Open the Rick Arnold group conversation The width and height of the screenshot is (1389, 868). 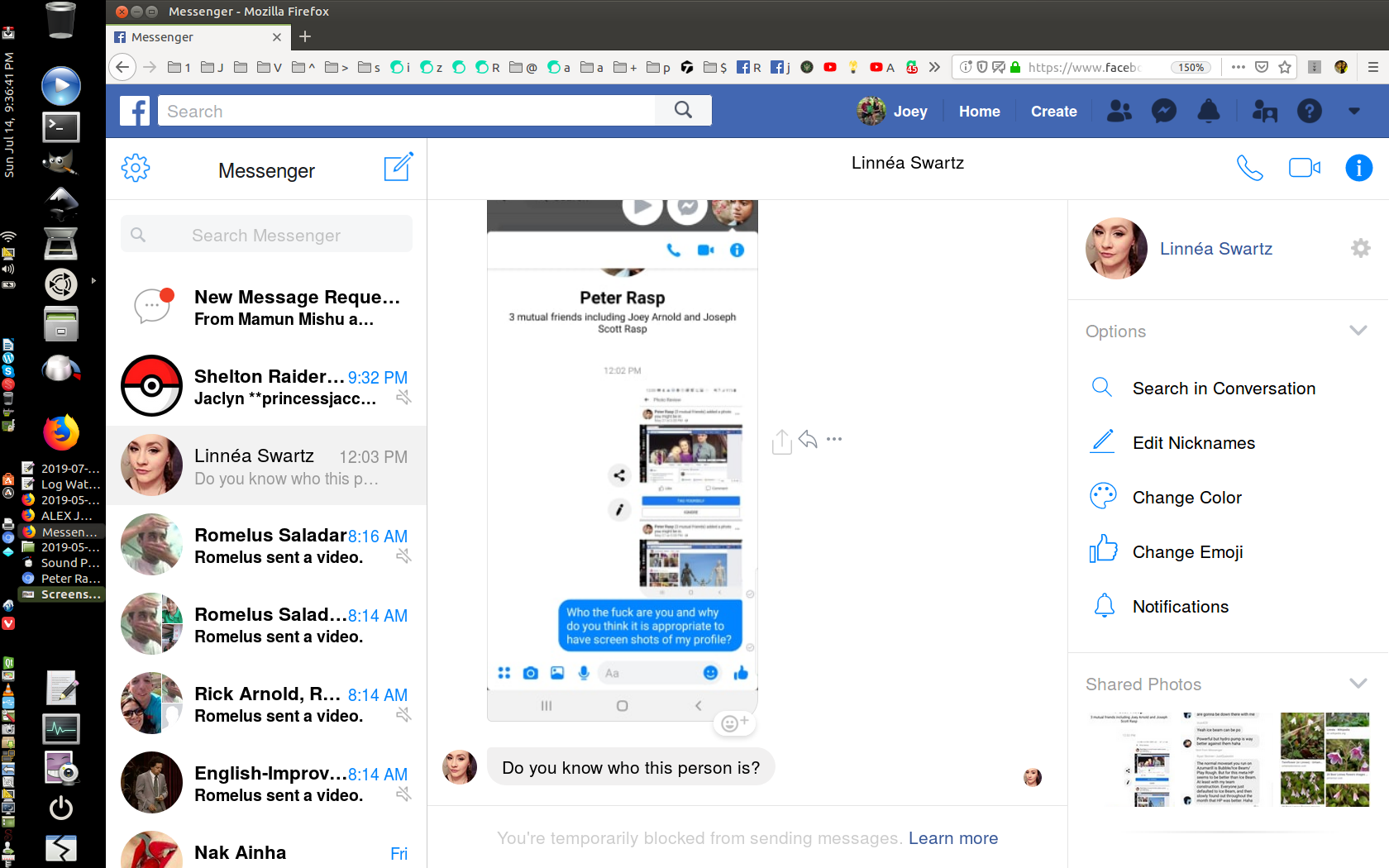(266, 703)
